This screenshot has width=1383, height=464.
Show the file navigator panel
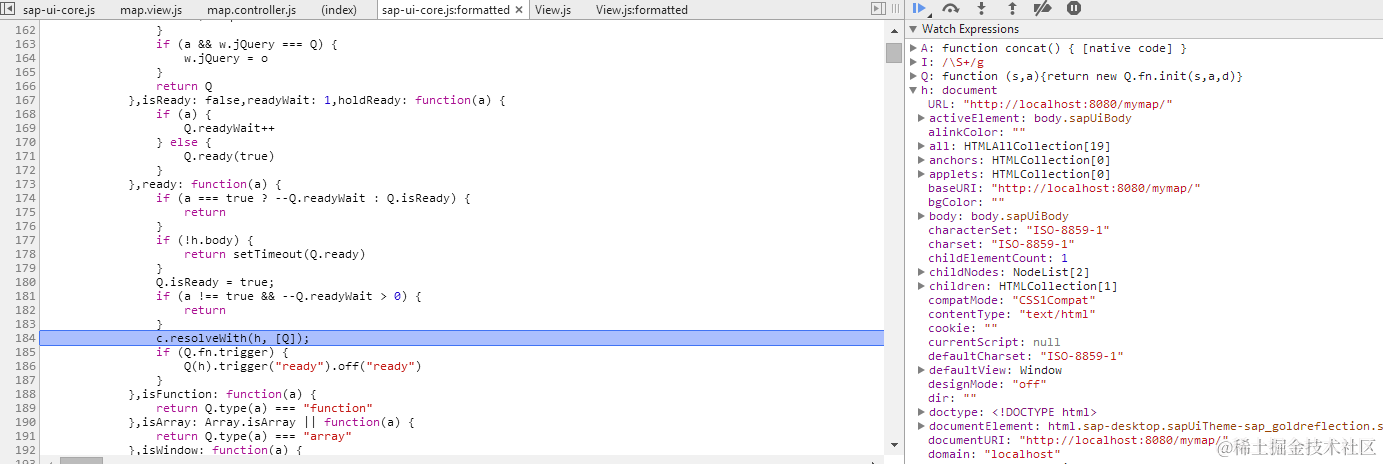point(8,10)
